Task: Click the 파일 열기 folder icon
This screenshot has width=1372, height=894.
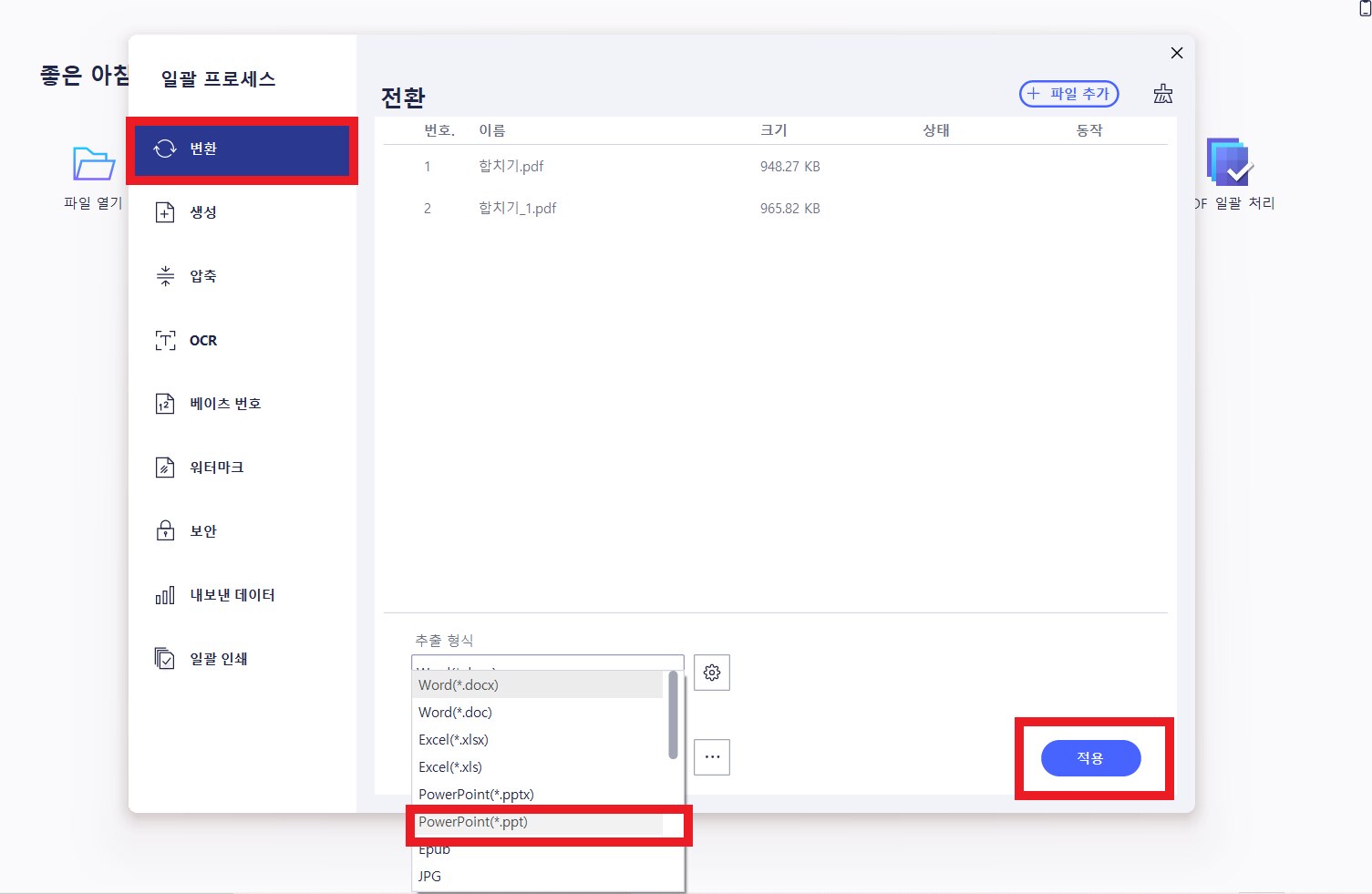Action: [93, 164]
